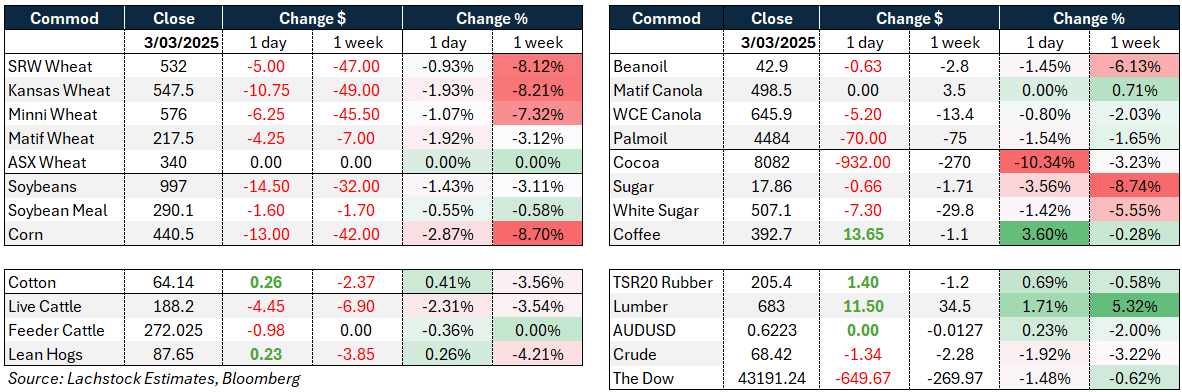The image size is (1182, 392).
Task: Click the Cotton 1 day change 0.26
Action: 266,283
